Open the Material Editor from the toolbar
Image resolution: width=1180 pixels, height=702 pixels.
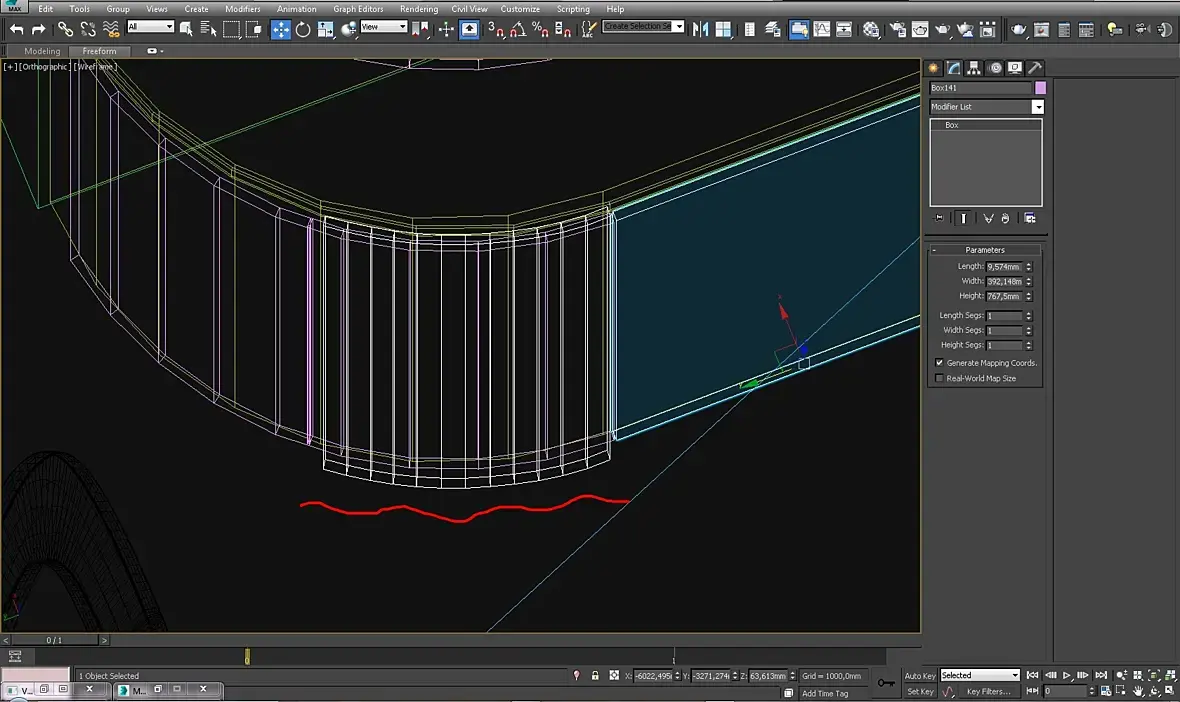coord(871,29)
